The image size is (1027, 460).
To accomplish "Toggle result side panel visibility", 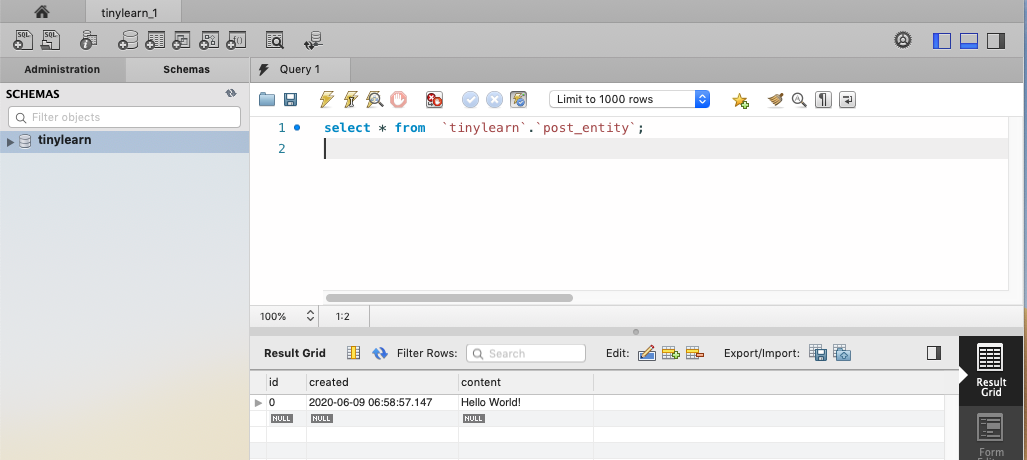I will click(x=934, y=353).
